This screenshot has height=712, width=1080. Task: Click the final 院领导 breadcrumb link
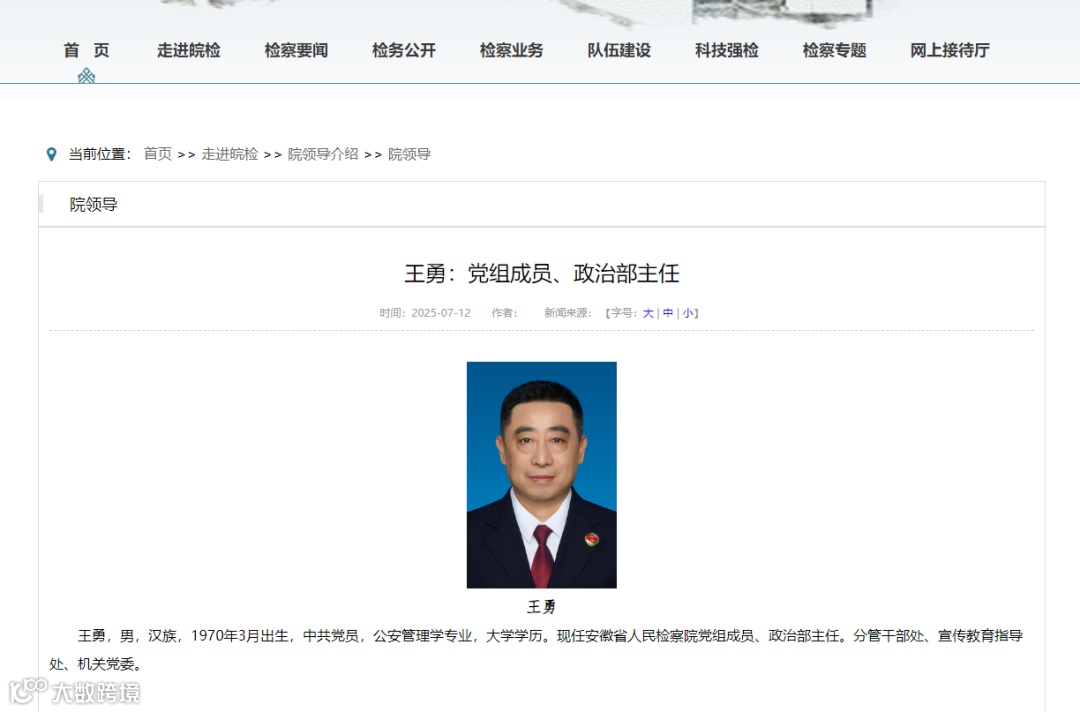tap(409, 154)
